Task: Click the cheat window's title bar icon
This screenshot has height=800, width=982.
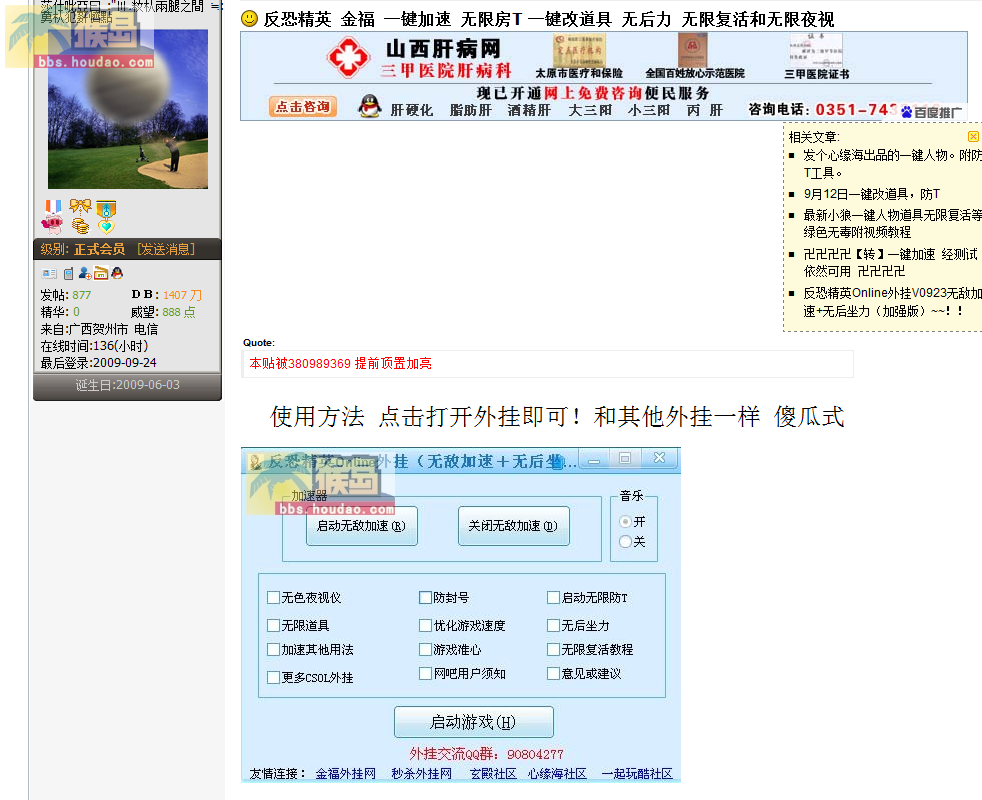Action: tap(256, 462)
